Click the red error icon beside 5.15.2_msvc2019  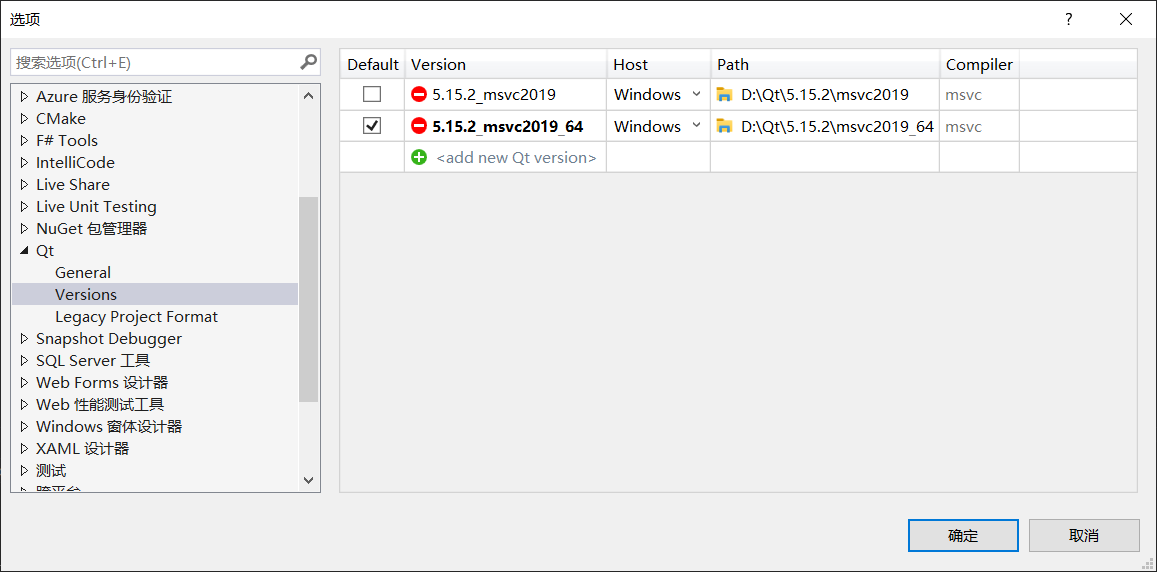click(419, 94)
